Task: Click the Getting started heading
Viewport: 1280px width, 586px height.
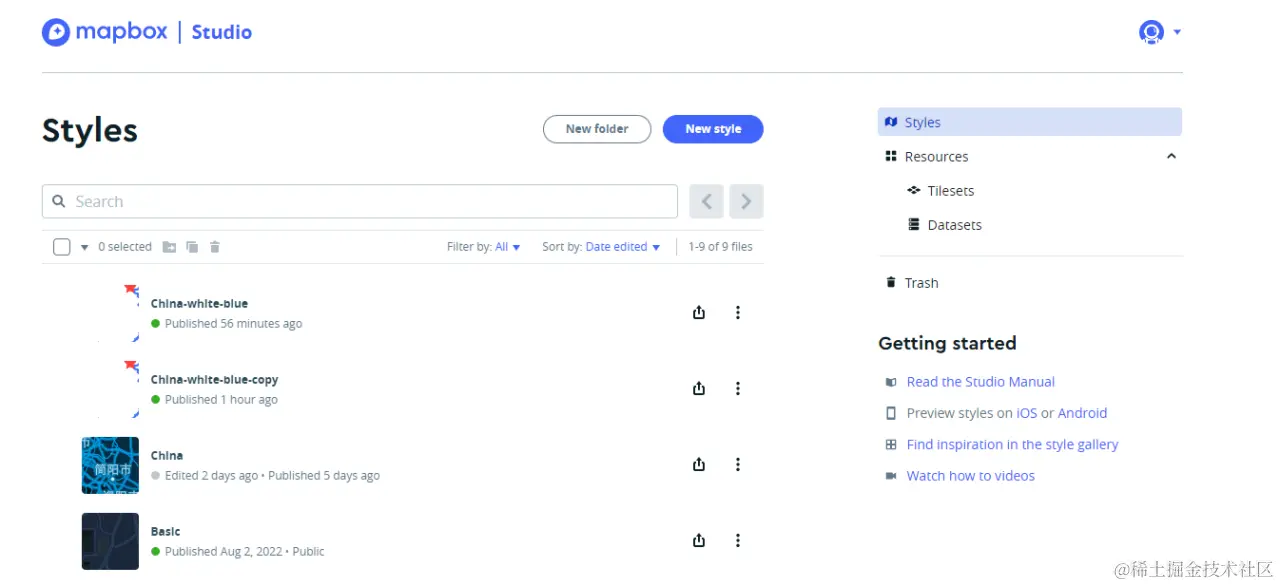Action: (x=947, y=343)
